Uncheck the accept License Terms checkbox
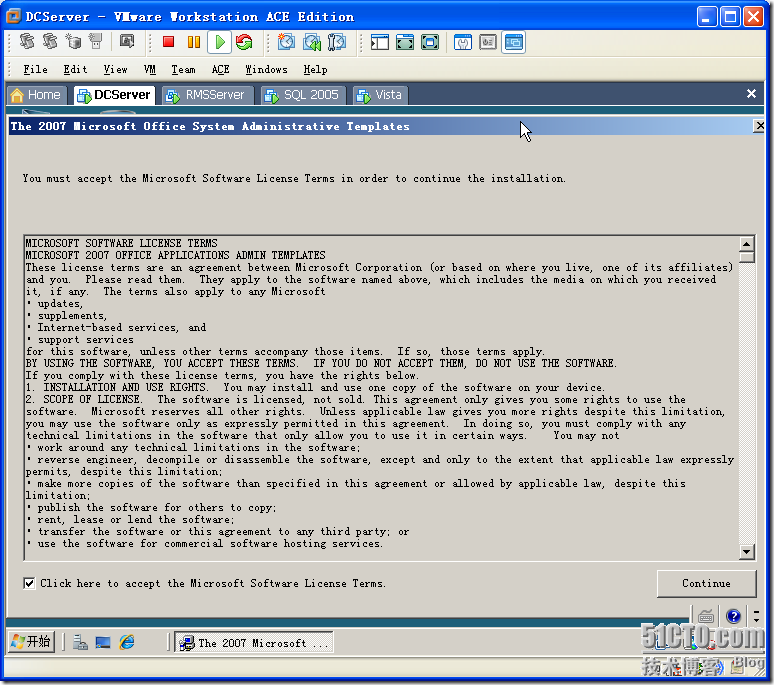 point(29,583)
